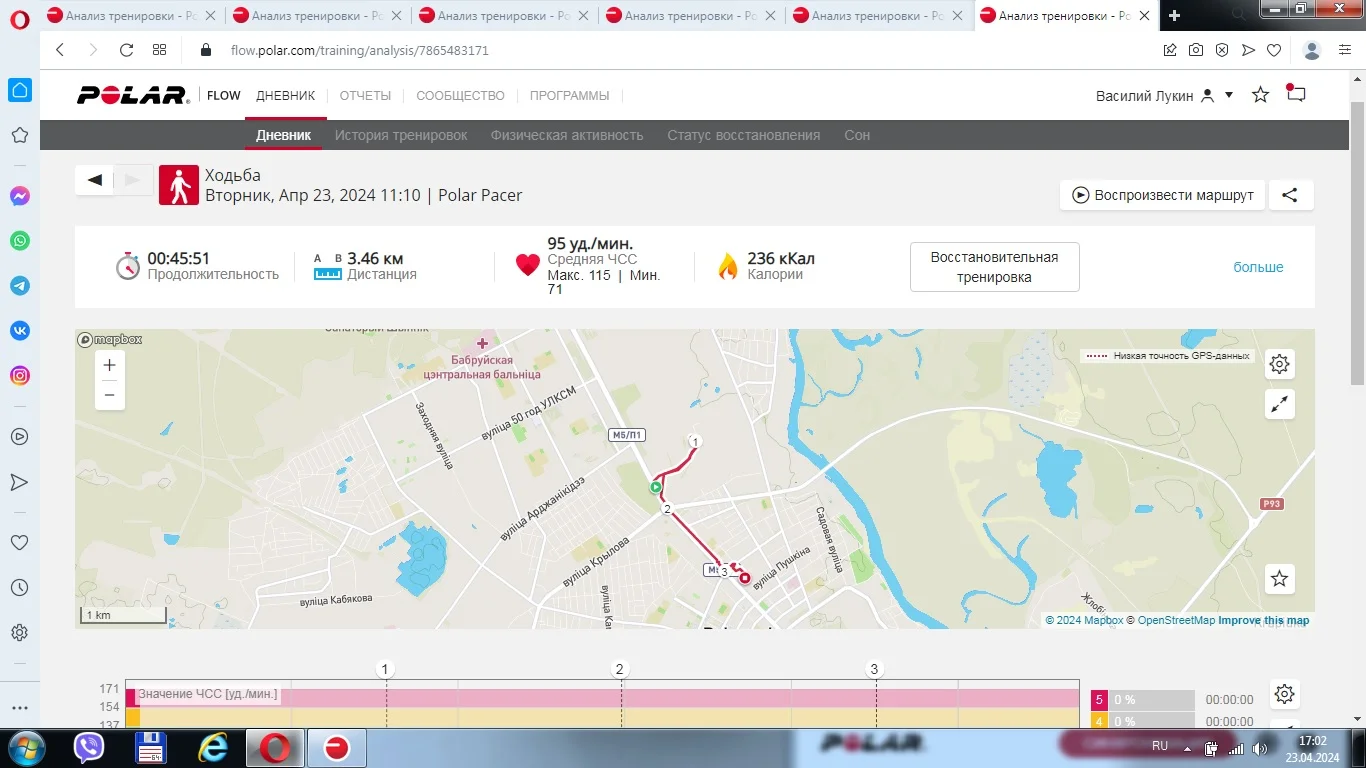1366x768 pixels.
Task: Open Settings gear in Opera sidebar
Action: pos(20,633)
